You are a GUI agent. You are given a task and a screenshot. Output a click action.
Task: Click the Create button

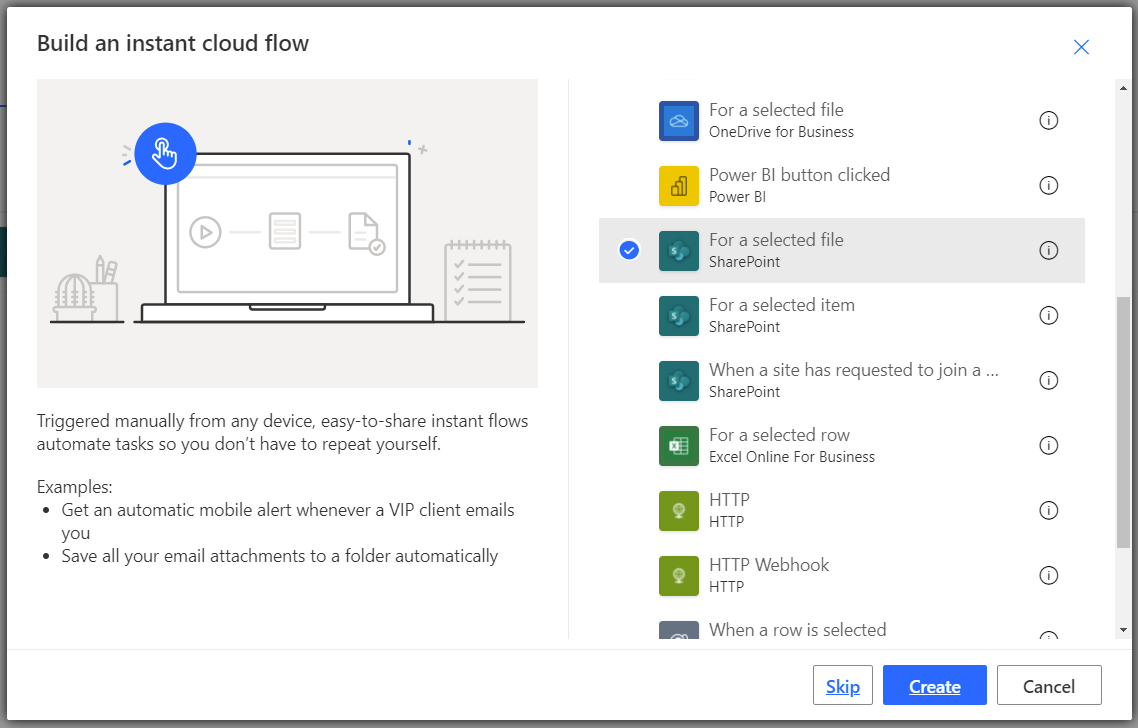[x=935, y=685]
